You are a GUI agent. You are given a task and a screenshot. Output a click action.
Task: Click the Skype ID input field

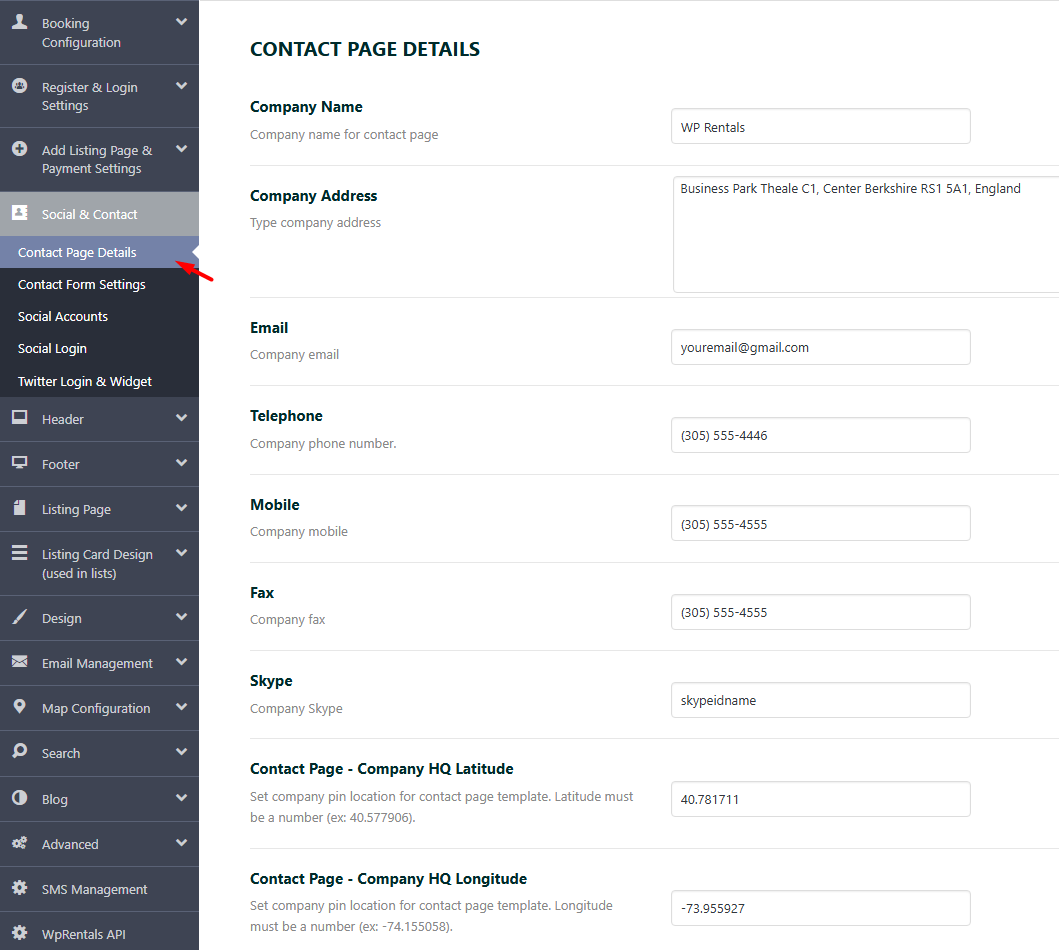821,700
